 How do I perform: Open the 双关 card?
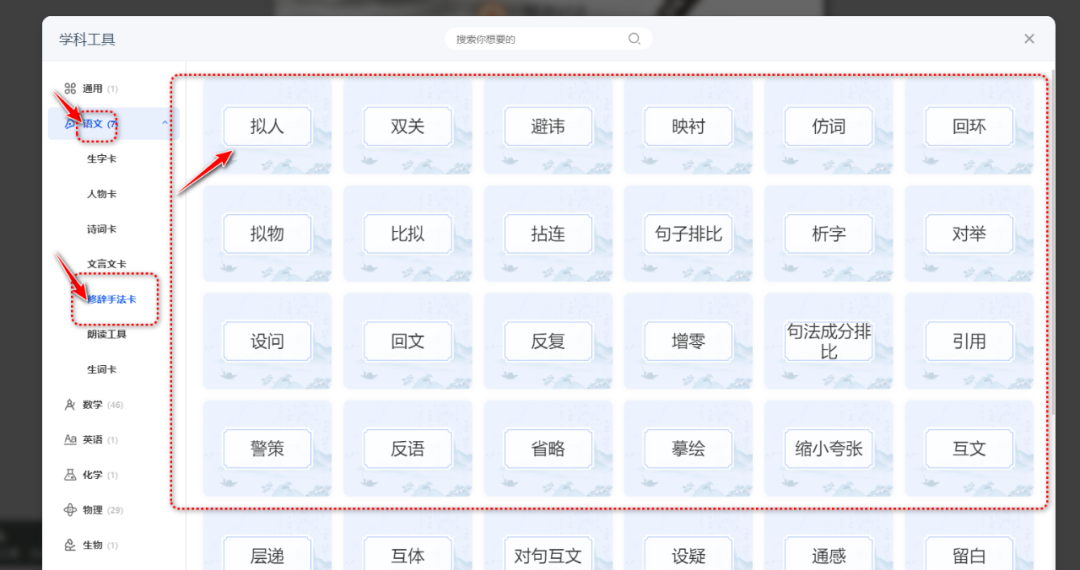[408, 127]
